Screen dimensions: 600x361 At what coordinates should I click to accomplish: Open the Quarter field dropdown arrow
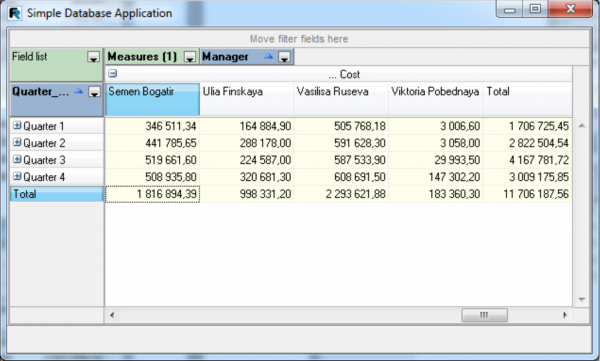(94, 92)
